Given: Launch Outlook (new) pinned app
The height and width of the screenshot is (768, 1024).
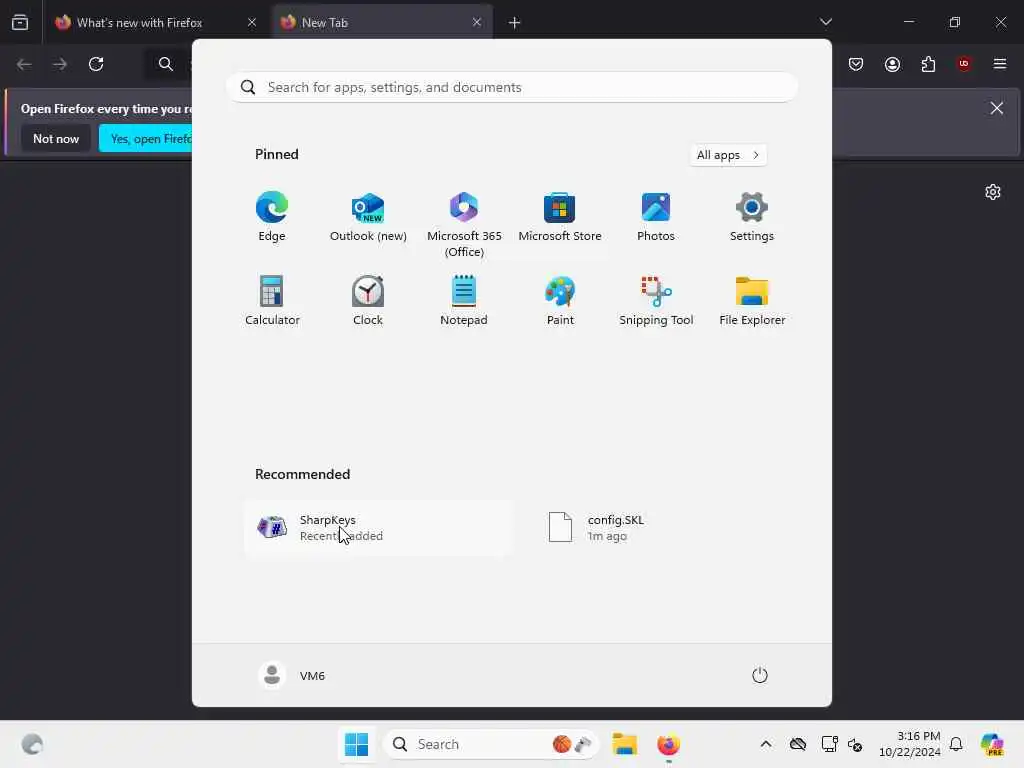Looking at the screenshot, I should (368, 217).
